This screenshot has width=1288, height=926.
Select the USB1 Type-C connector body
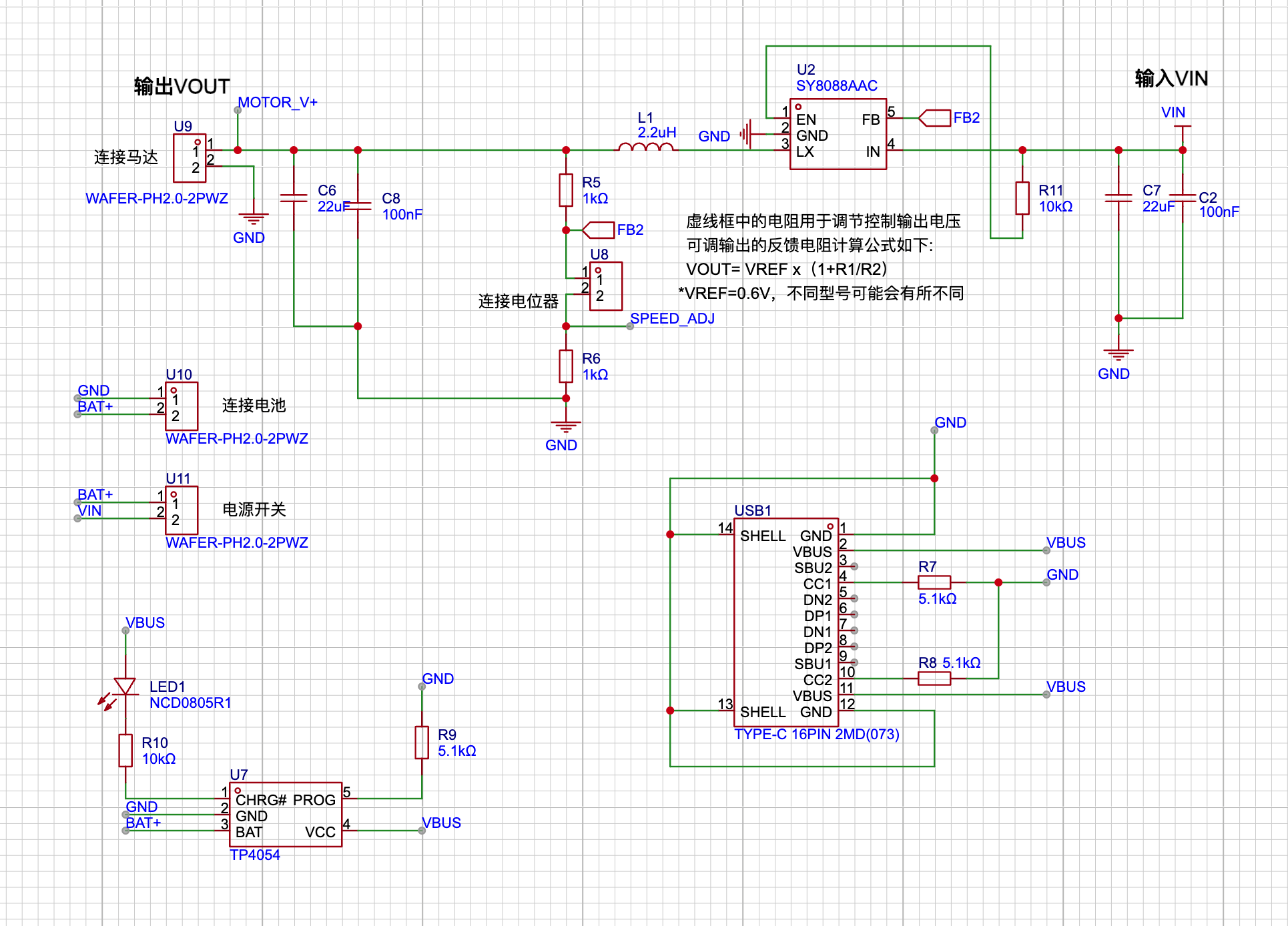[786, 622]
